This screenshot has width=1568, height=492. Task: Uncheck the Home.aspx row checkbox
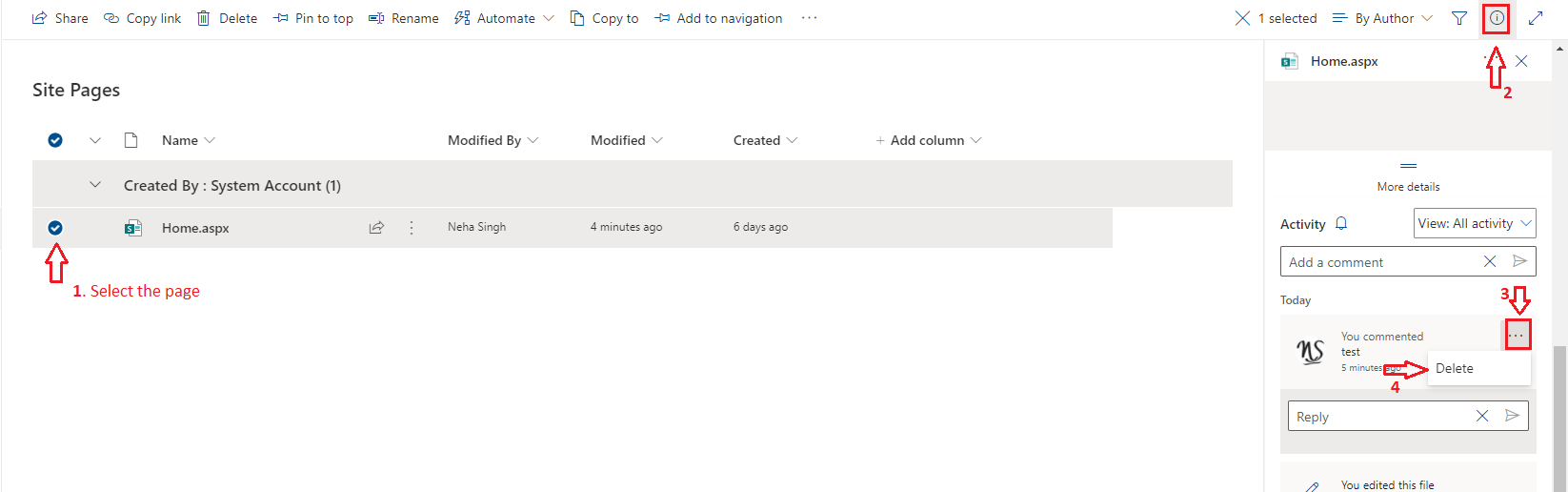[x=55, y=228]
